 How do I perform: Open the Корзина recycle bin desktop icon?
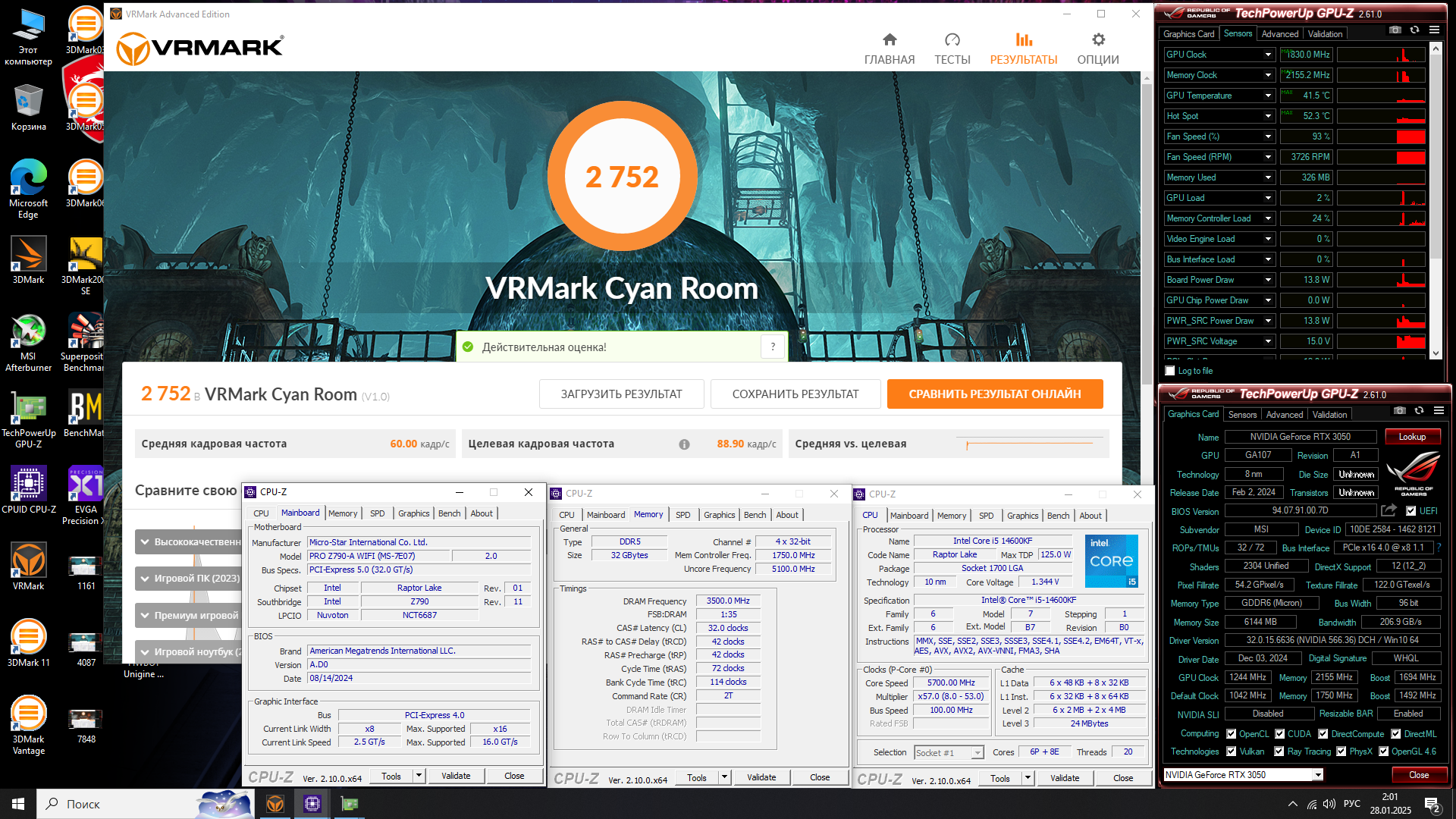(x=28, y=107)
